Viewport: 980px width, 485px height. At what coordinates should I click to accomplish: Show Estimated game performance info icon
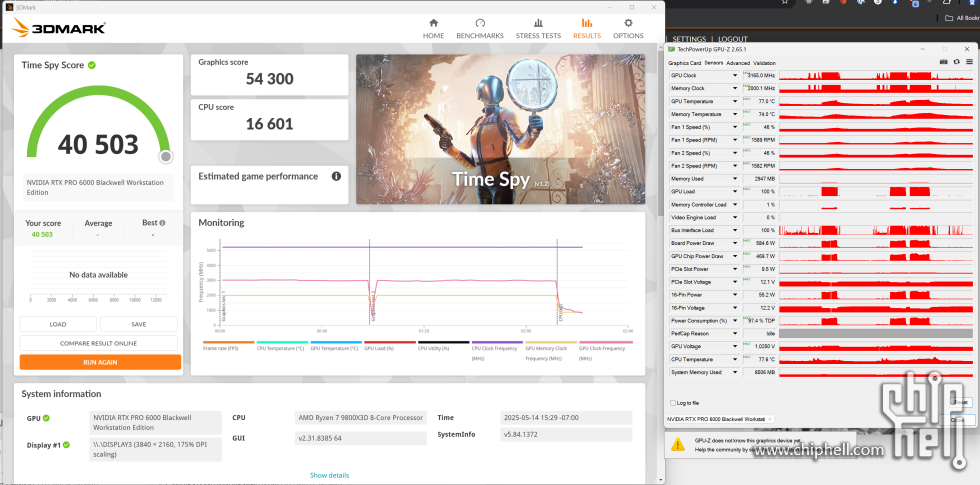coord(336,176)
